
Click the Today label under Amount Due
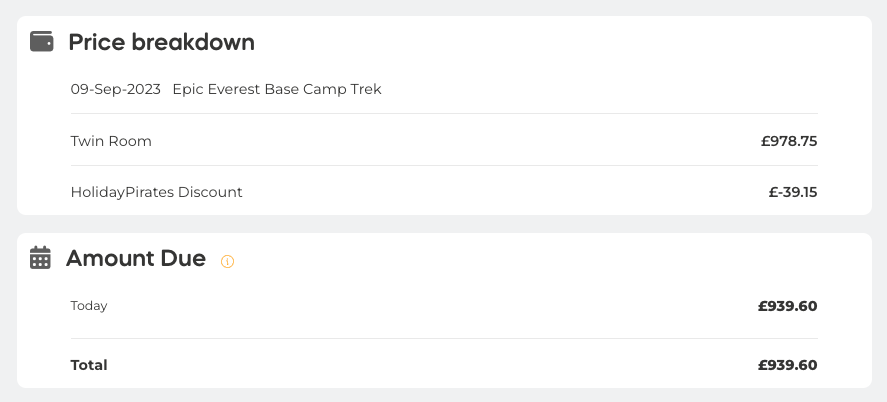pyautogui.click(x=89, y=306)
